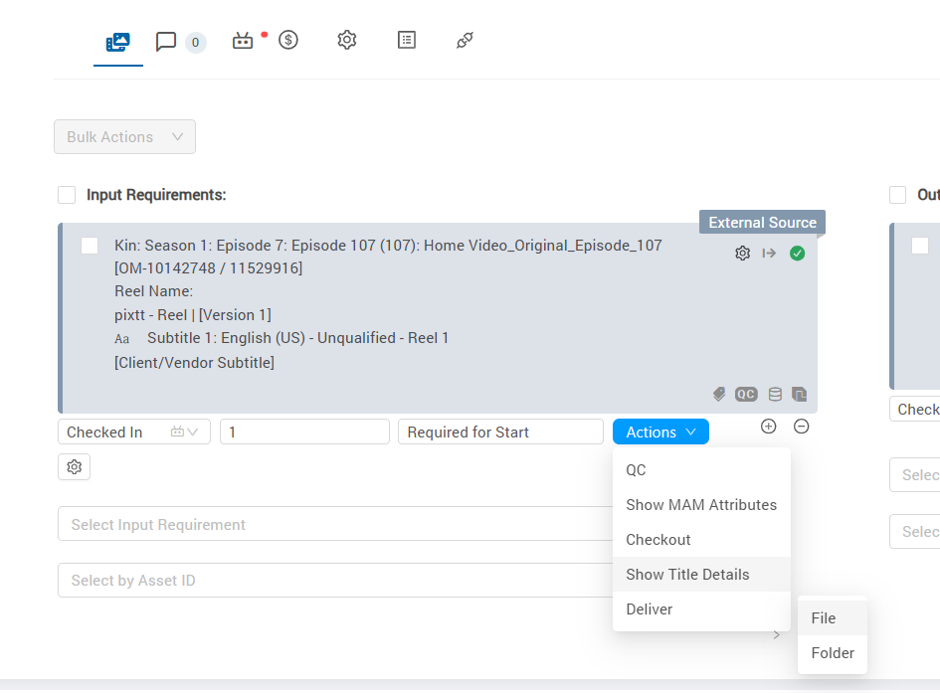This screenshot has height=693, width=940.
Task: Click the calendar icon in Checked In field
Action: coord(177,432)
